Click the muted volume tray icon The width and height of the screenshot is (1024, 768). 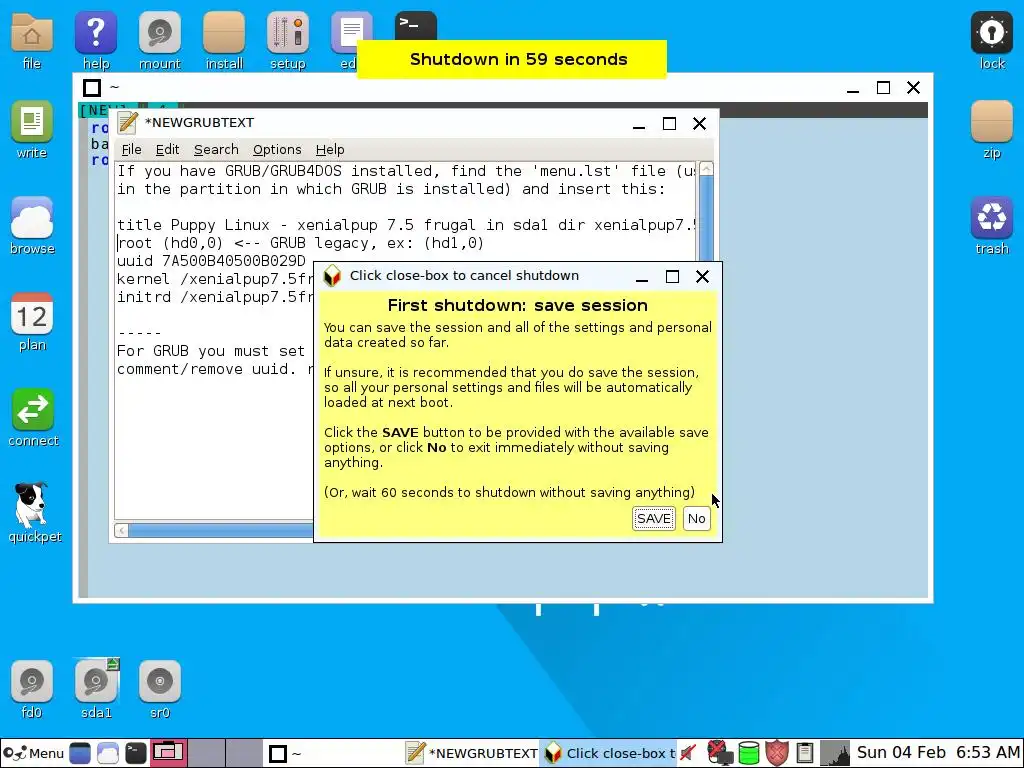click(688, 754)
